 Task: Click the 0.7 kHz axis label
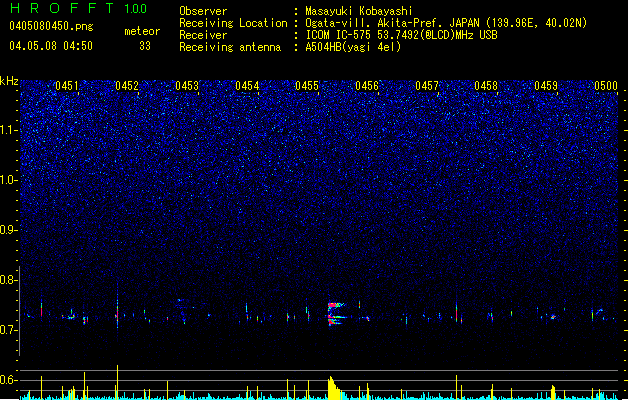coord(9,330)
